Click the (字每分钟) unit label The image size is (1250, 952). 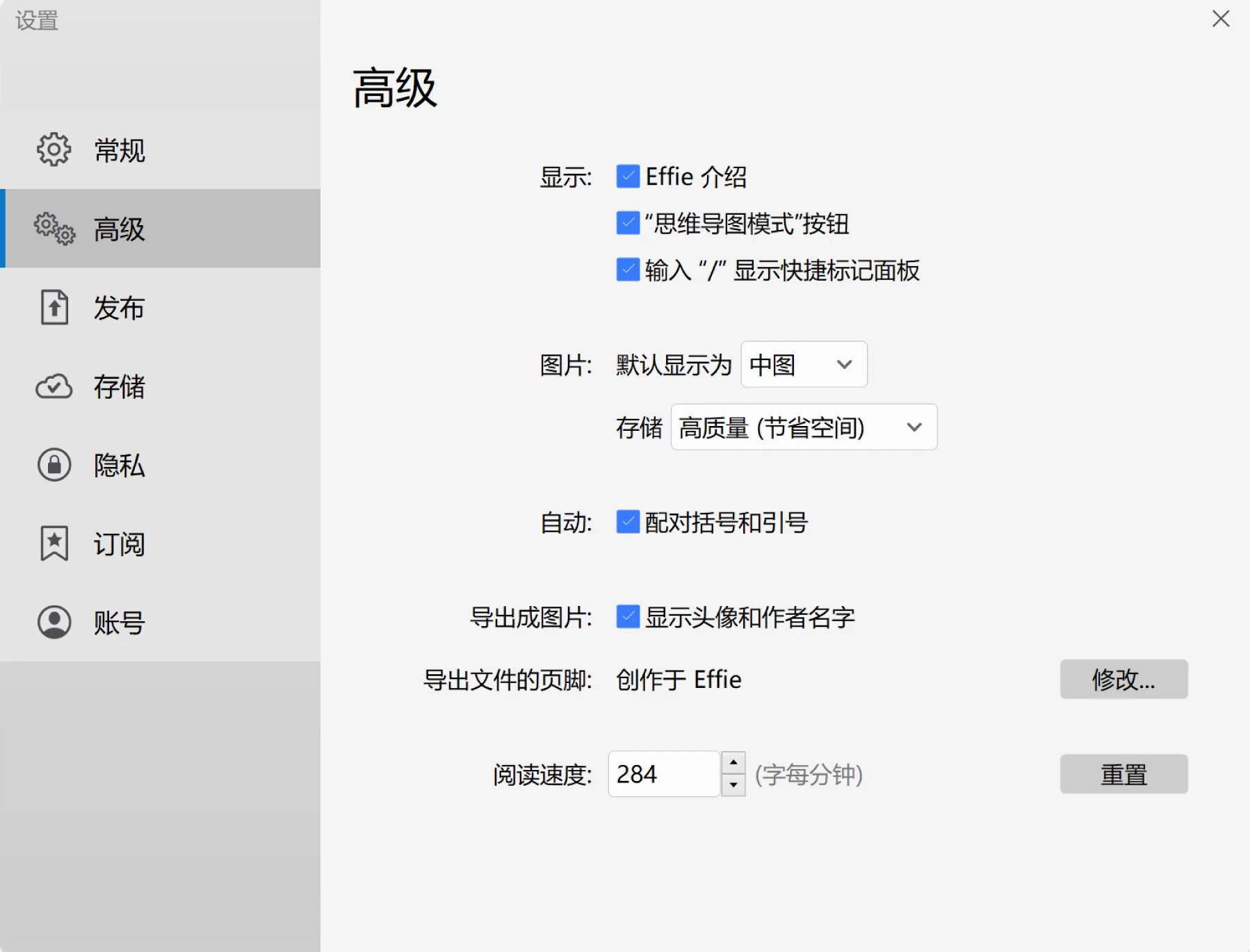coord(809,774)
